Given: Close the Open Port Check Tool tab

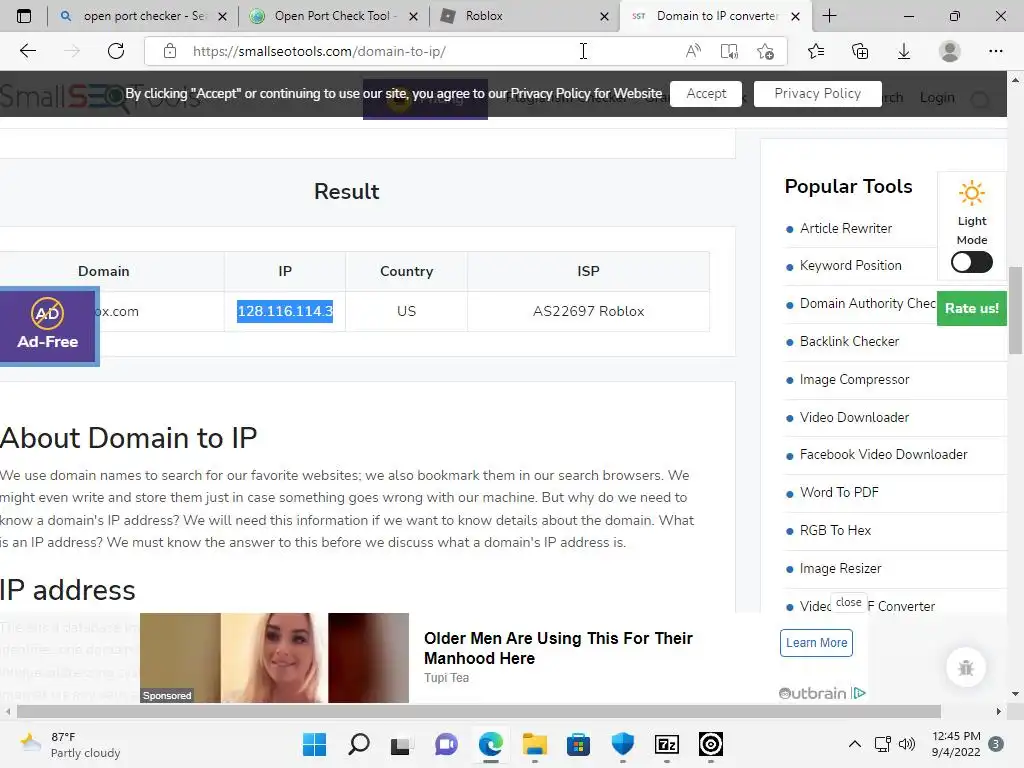Looking at the screenshot, I should [413, 16].
